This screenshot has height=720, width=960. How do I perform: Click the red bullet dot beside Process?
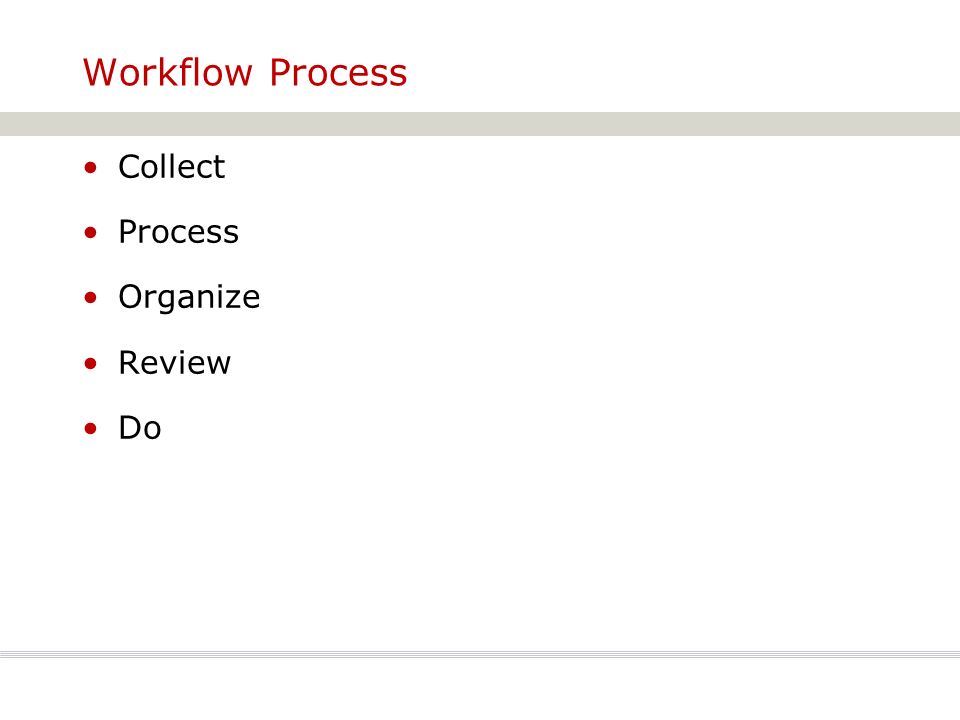tap(91, 233)
